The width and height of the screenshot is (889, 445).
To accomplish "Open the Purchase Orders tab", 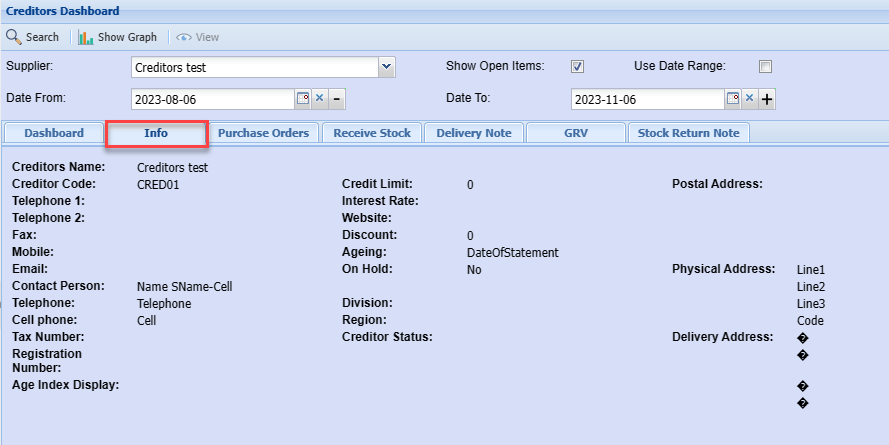I will 264,133.
